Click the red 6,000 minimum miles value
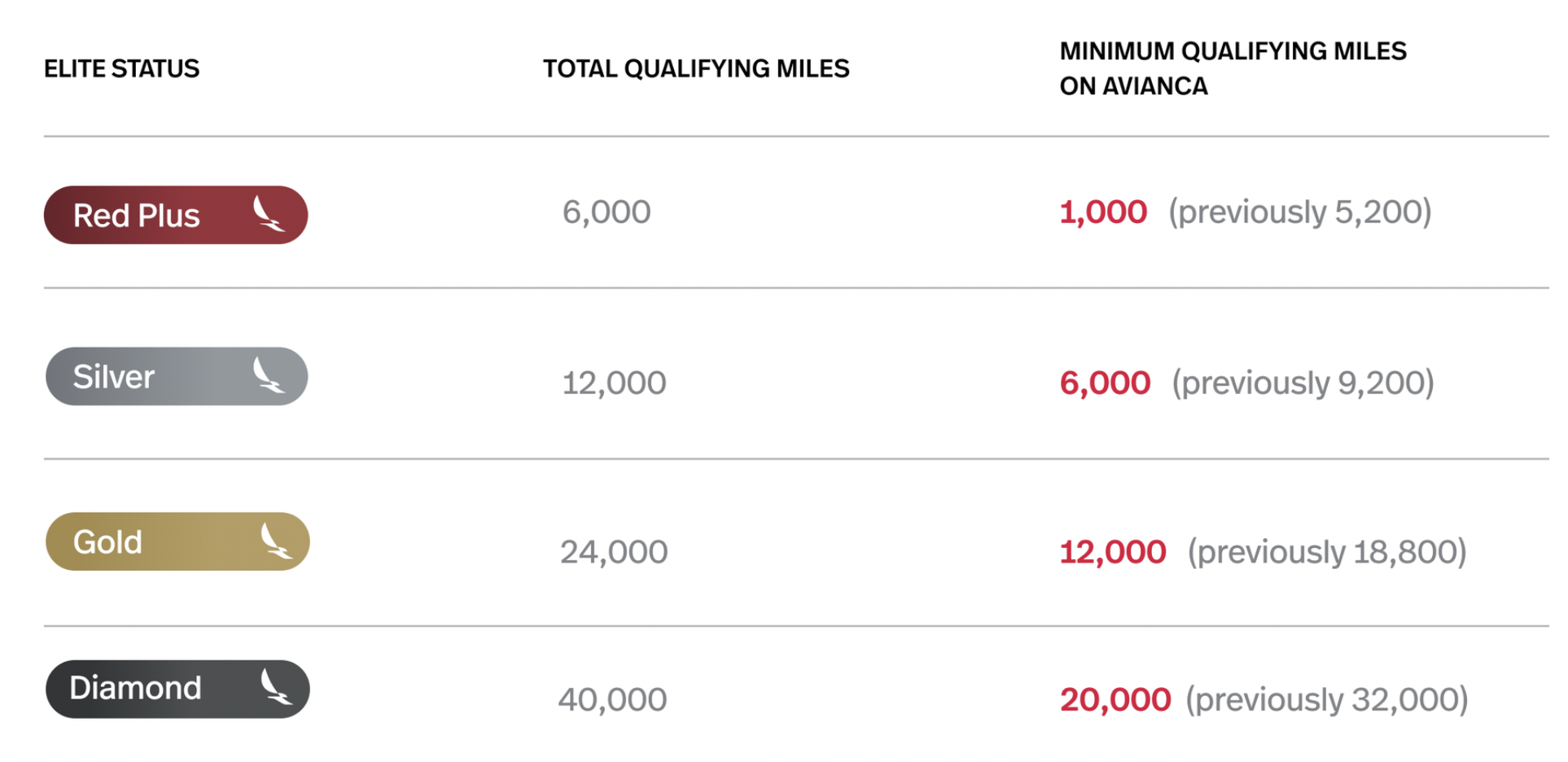This screenshot has height=762, width=1568. tap(1105, 383)
